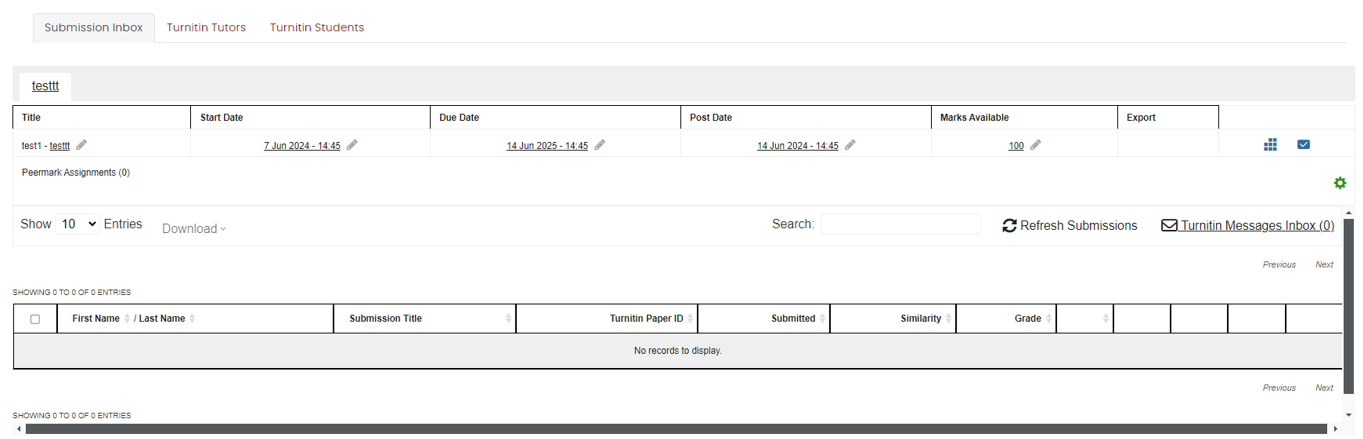This screenshot has width=1363, height=439.
Task: Click Refresh Submissions
Action: (x=1069, y=226)
